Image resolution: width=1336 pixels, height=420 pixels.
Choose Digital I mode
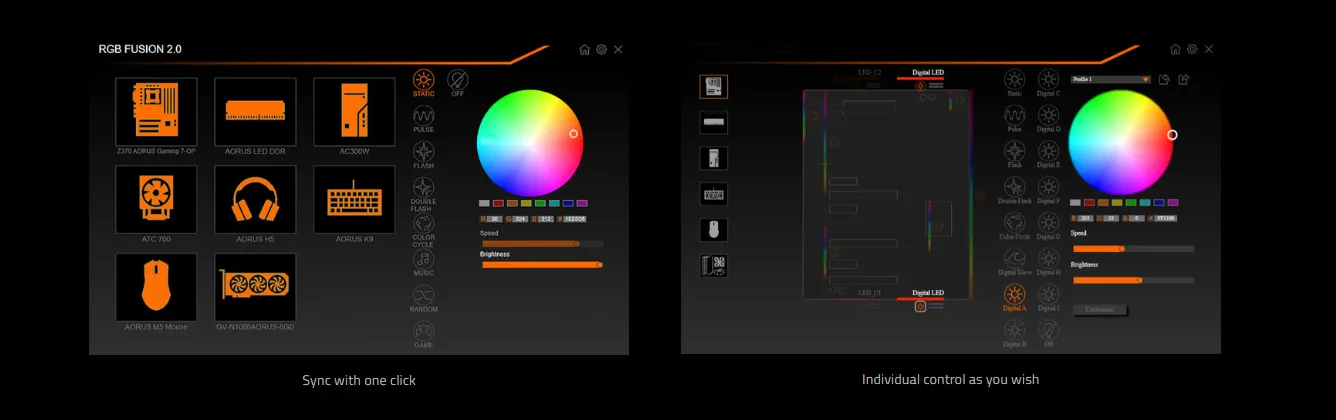(1048, 295)
